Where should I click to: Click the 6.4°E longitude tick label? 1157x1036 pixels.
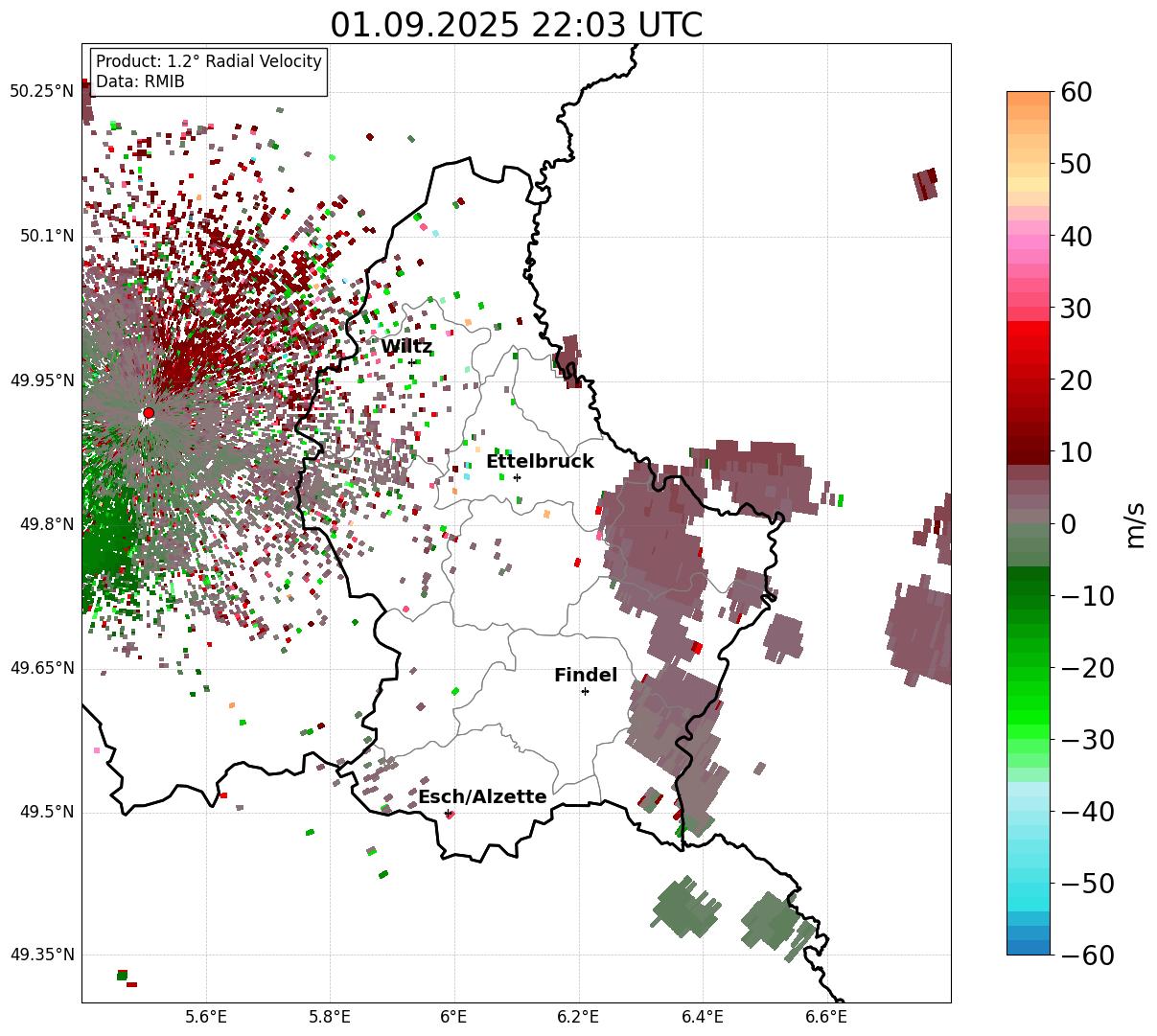coord(703,1016)
